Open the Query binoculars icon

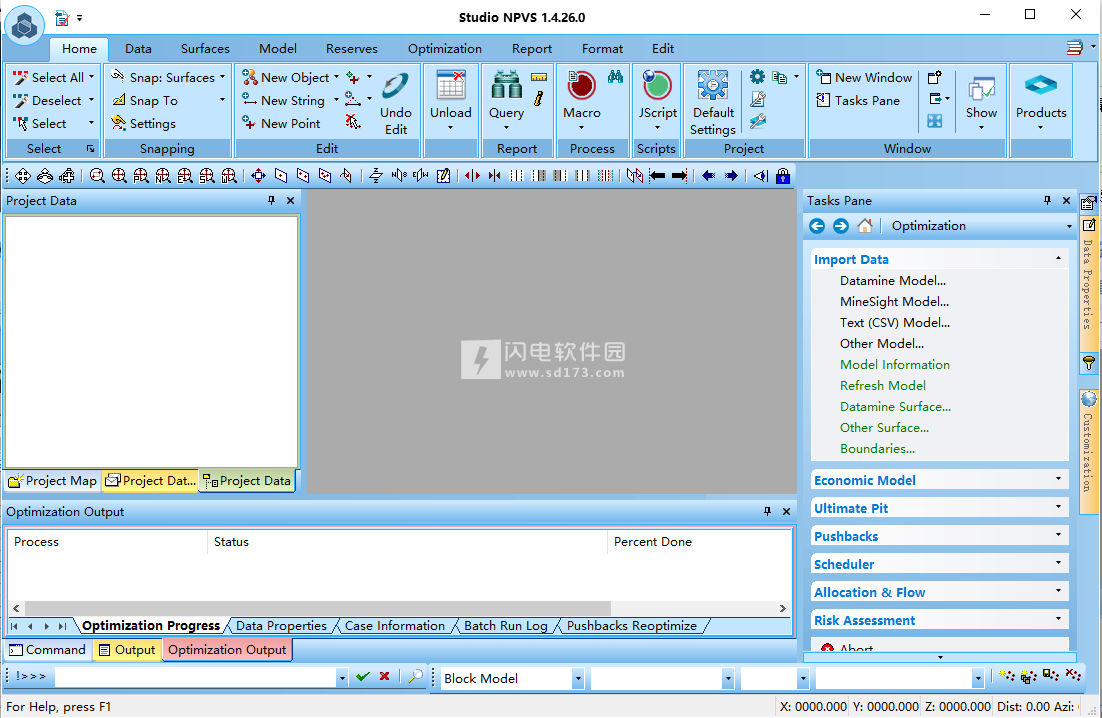coord(506,86)
